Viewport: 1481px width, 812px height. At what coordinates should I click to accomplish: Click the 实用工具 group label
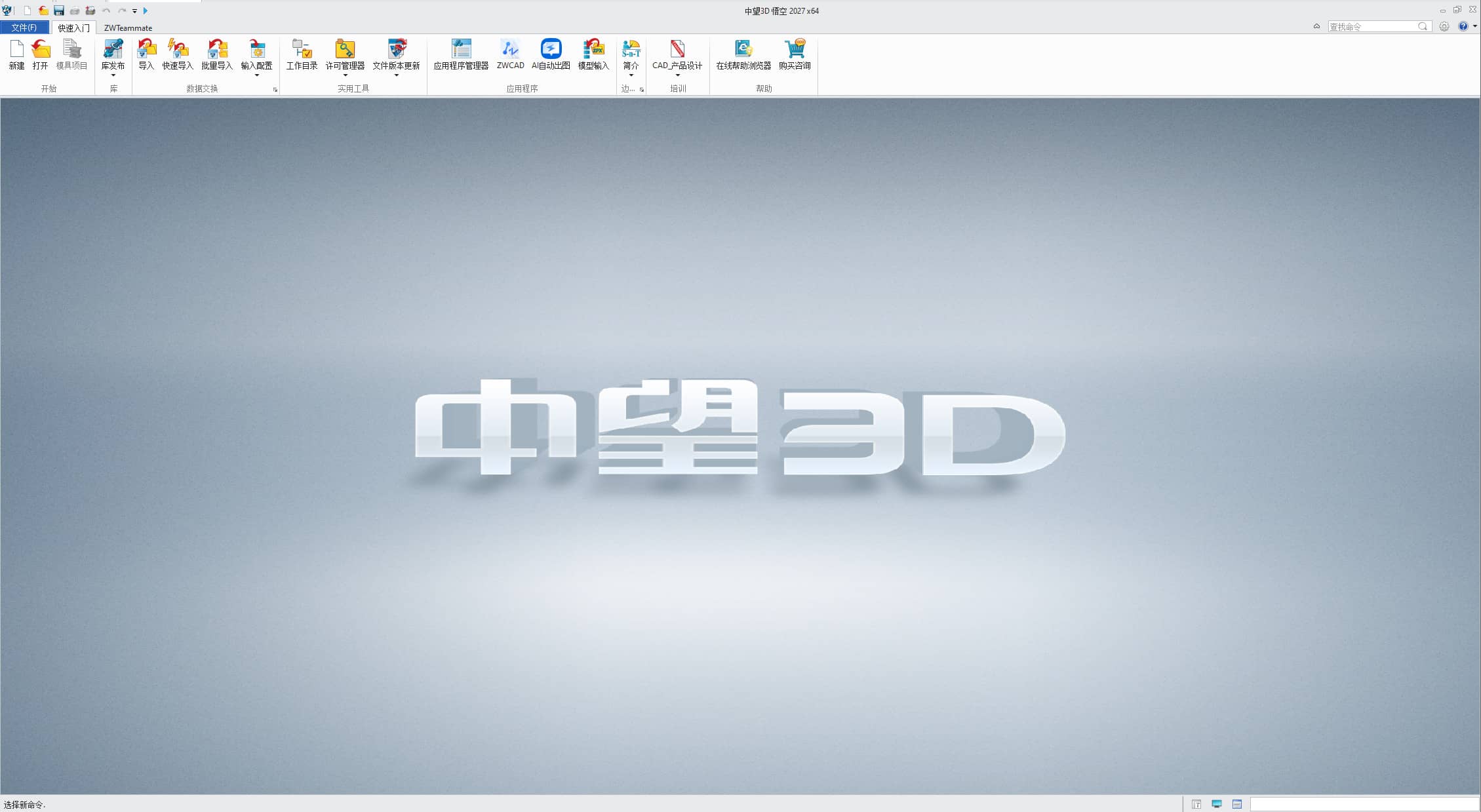pos(353,88)
